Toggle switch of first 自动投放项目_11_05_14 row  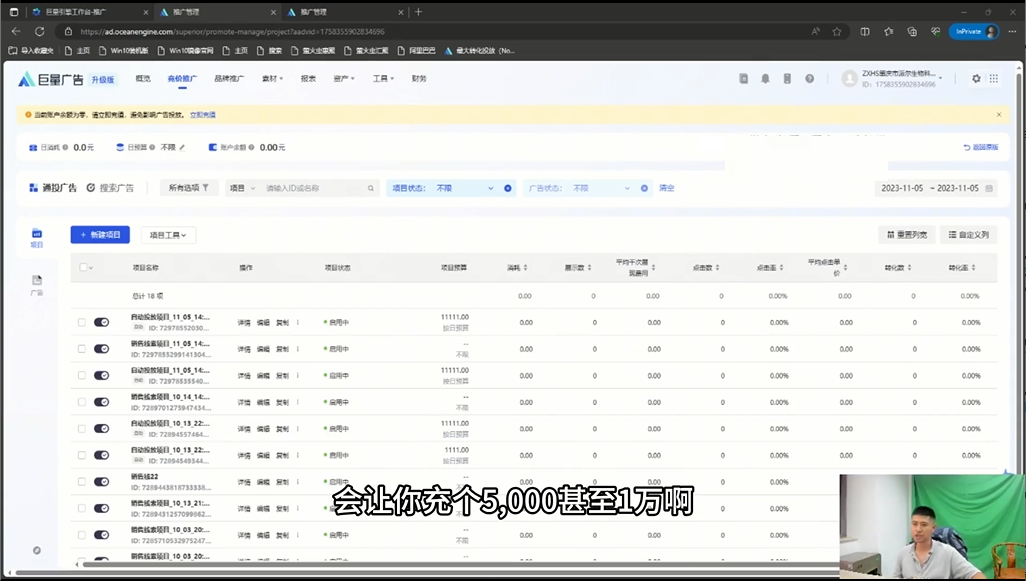tap(101, 323)
